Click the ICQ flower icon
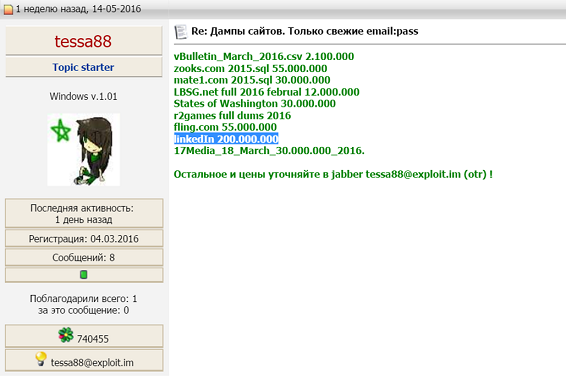 66,335
